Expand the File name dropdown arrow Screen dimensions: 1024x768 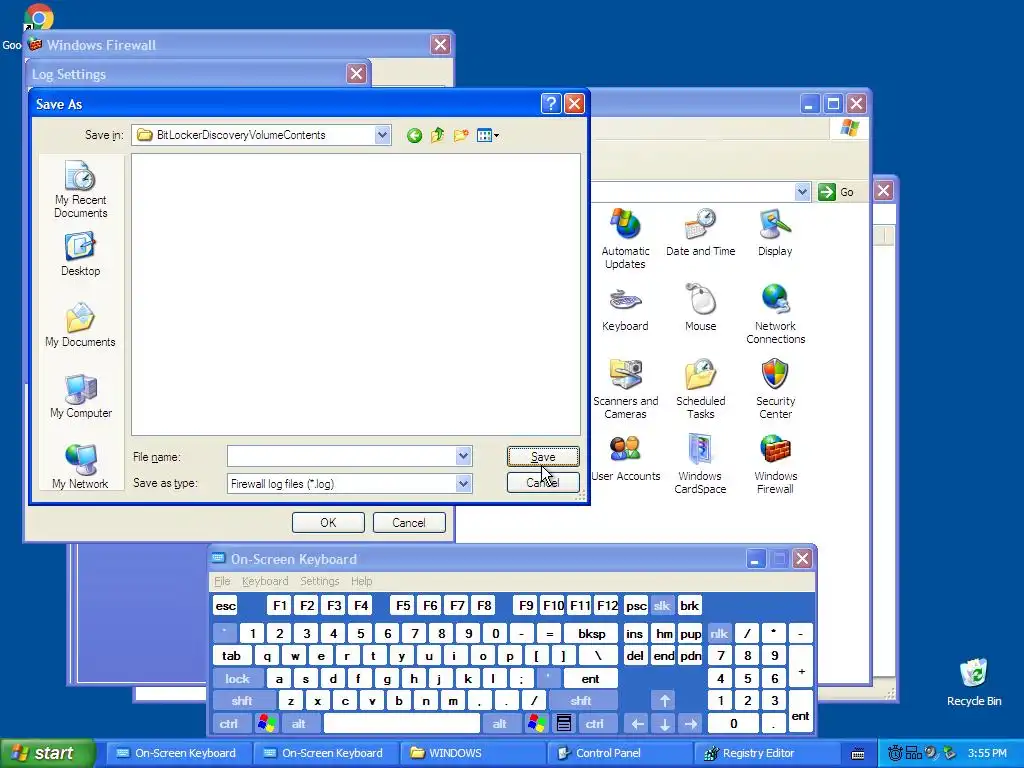coord(463,456)
